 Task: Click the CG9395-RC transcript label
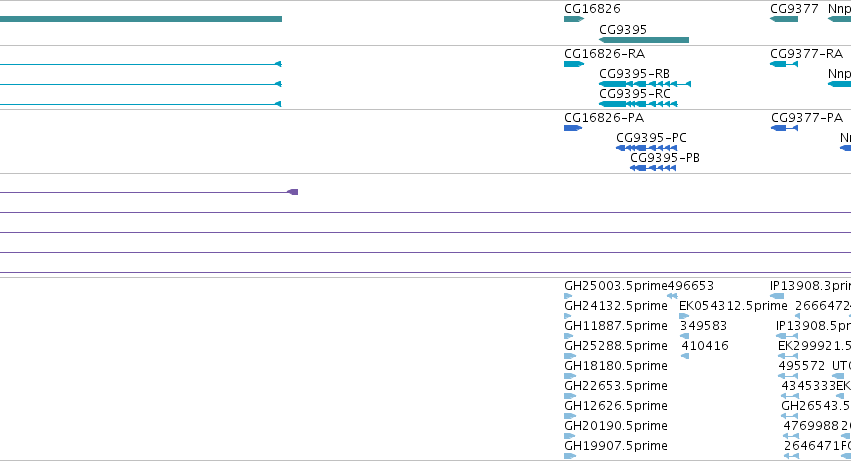[x=635, y=94]
